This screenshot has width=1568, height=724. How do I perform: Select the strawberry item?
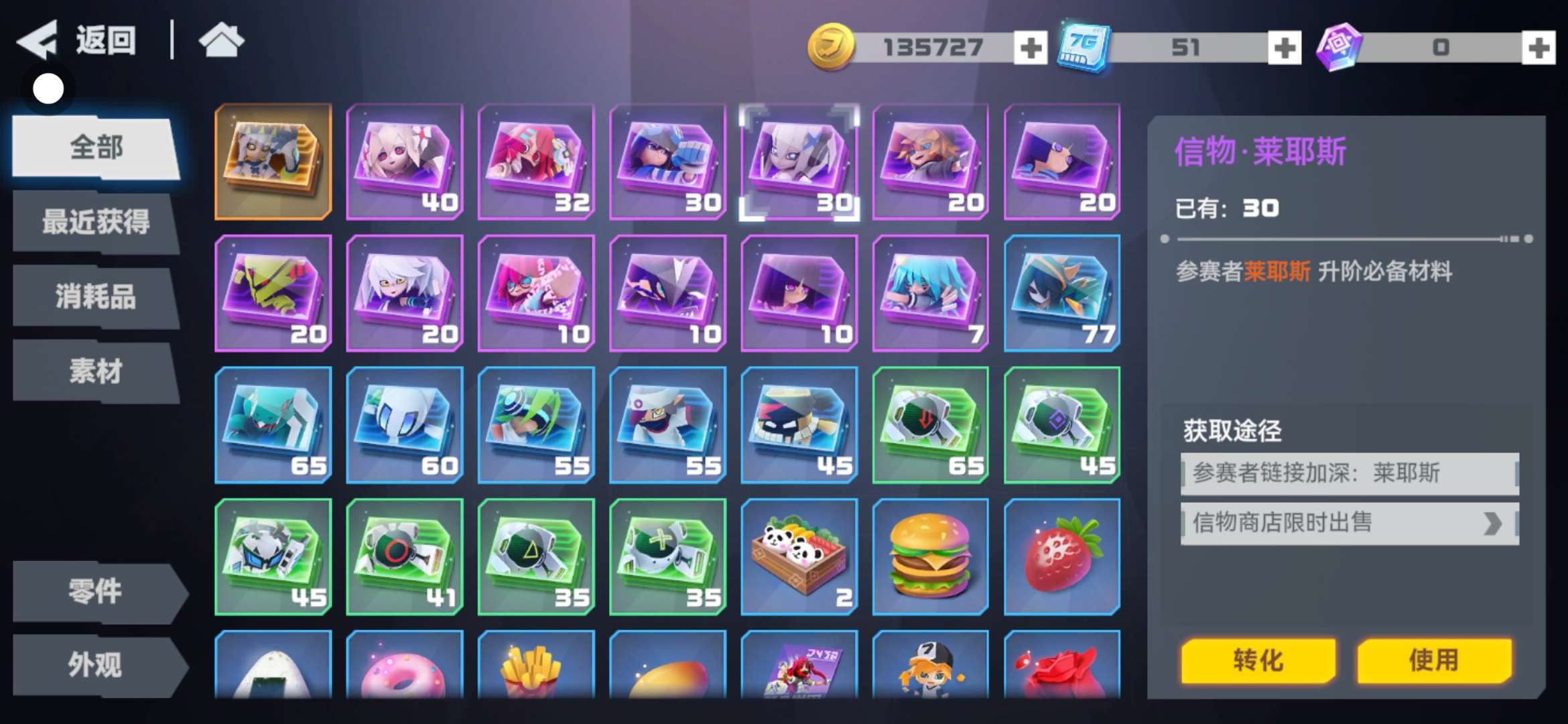1062,556
